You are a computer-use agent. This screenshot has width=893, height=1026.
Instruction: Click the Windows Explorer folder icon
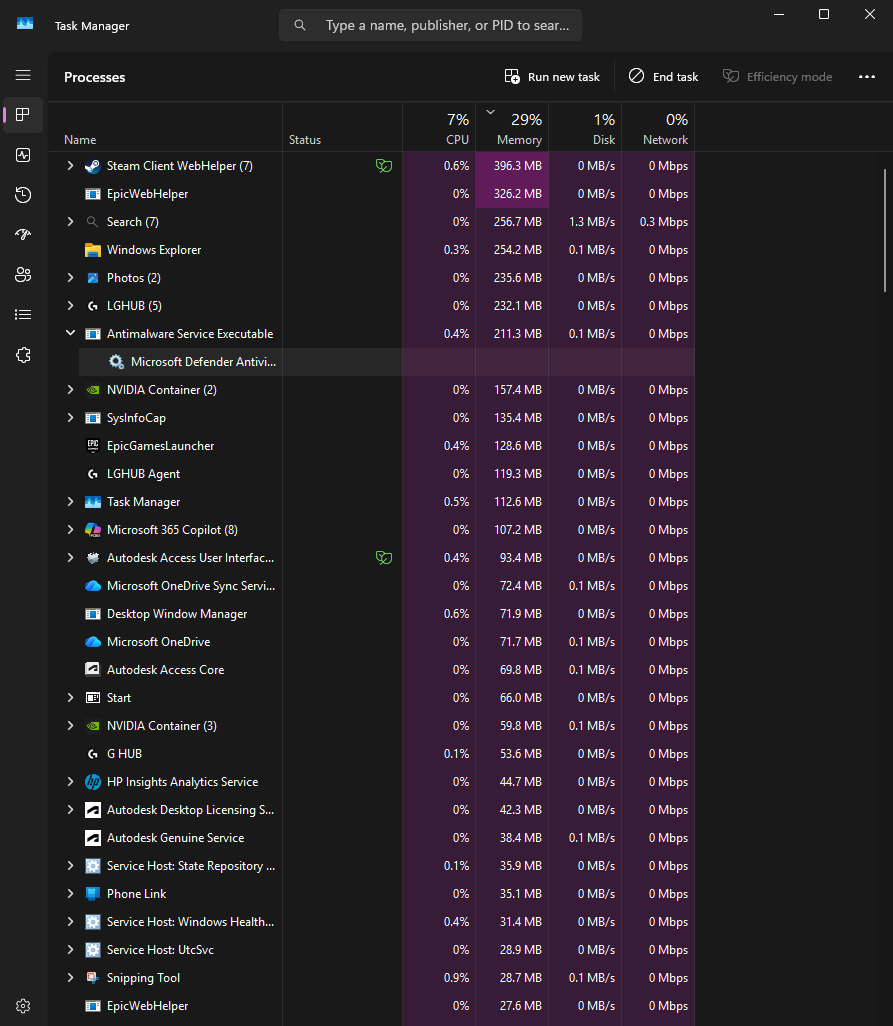click(93, 250)
